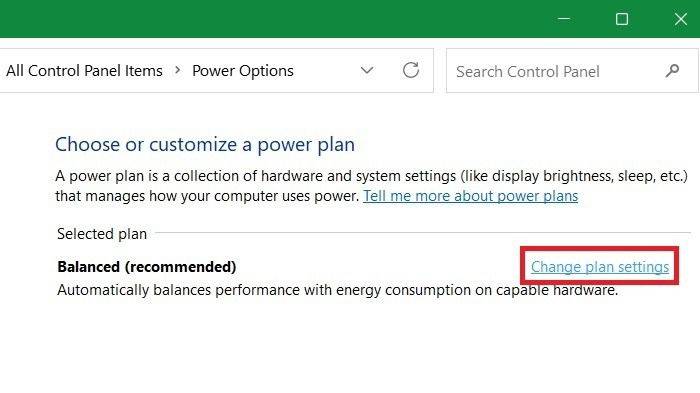Click the search magnifier icon
The image size is (700, 393).
pyautogui.click(x=672, y=71)
